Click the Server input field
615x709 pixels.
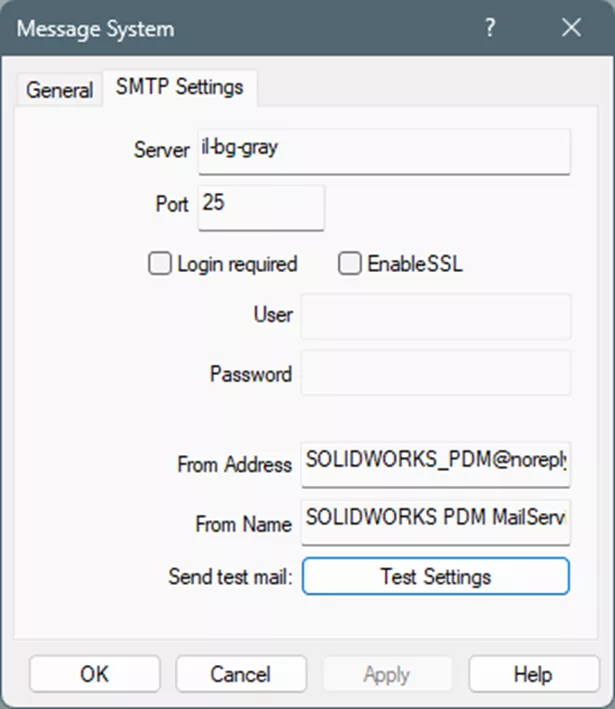384,151
